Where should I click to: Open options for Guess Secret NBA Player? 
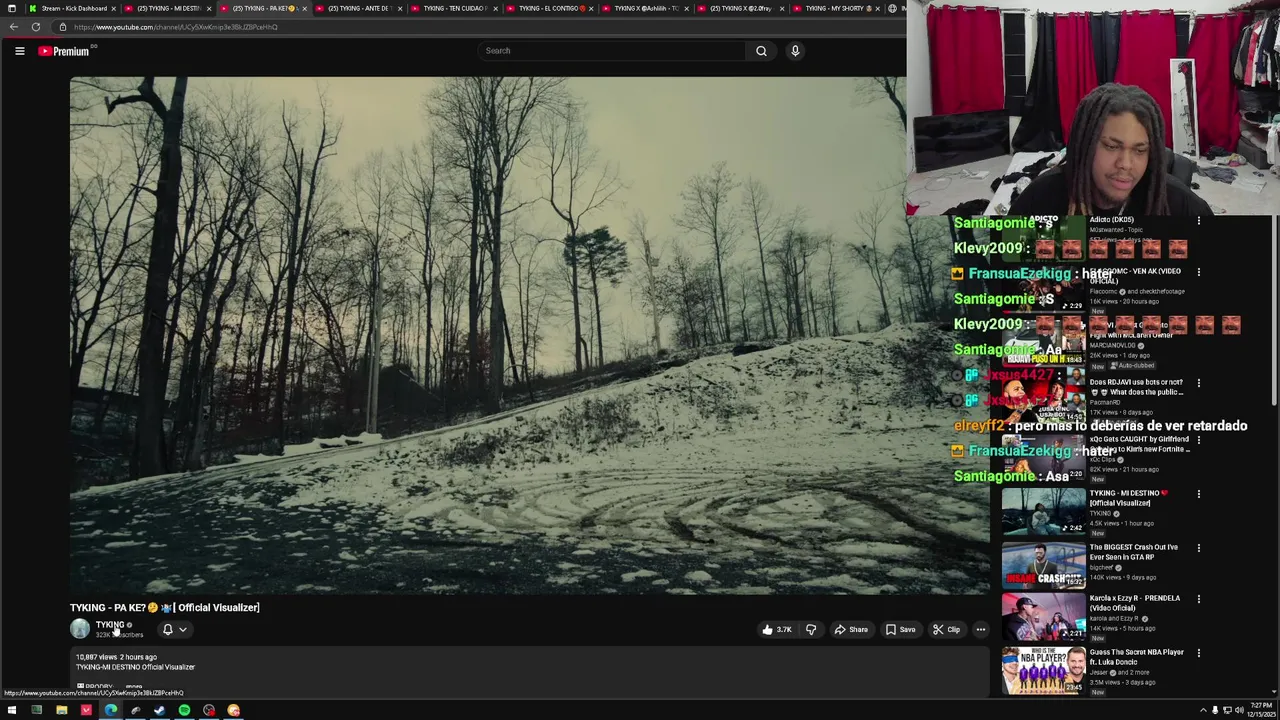click(1199, 653)
